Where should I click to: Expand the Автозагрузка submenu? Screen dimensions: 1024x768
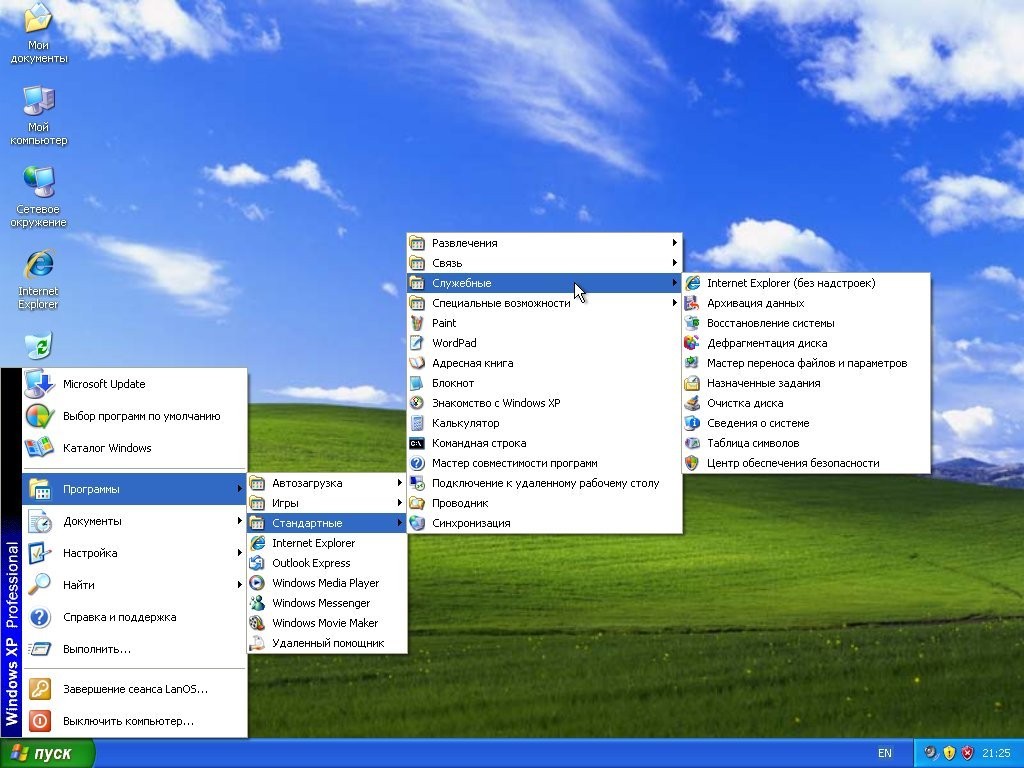pyautogui.click(x=327, y=483)
